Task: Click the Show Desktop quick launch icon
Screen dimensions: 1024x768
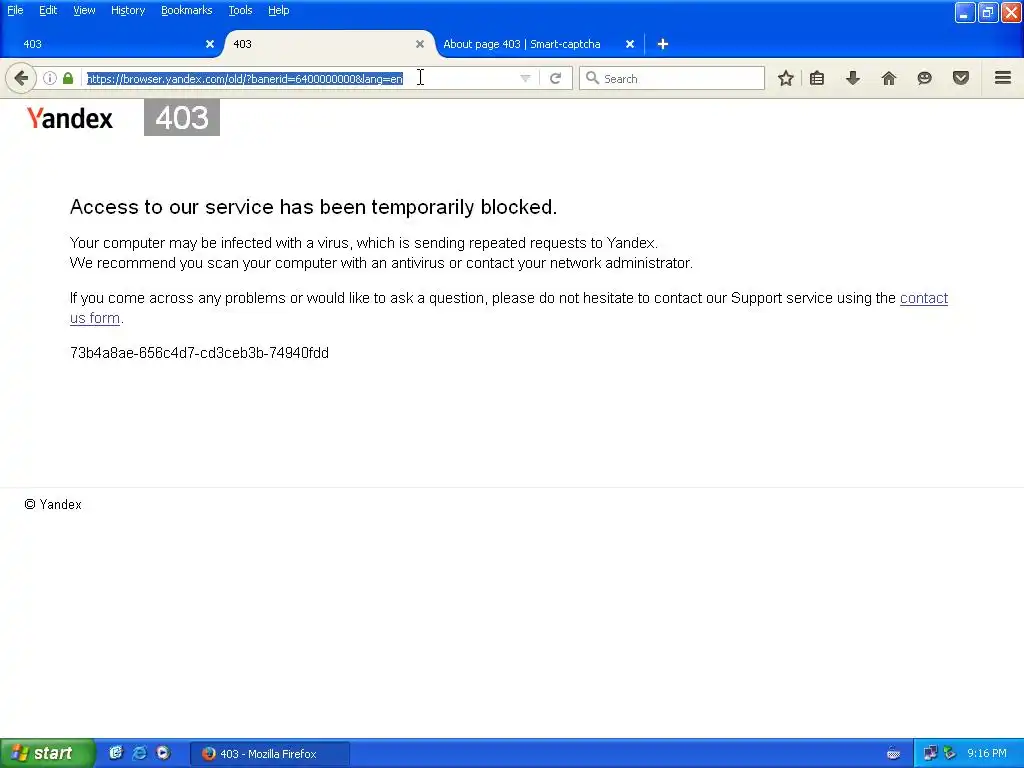Action: pos(116,753)
